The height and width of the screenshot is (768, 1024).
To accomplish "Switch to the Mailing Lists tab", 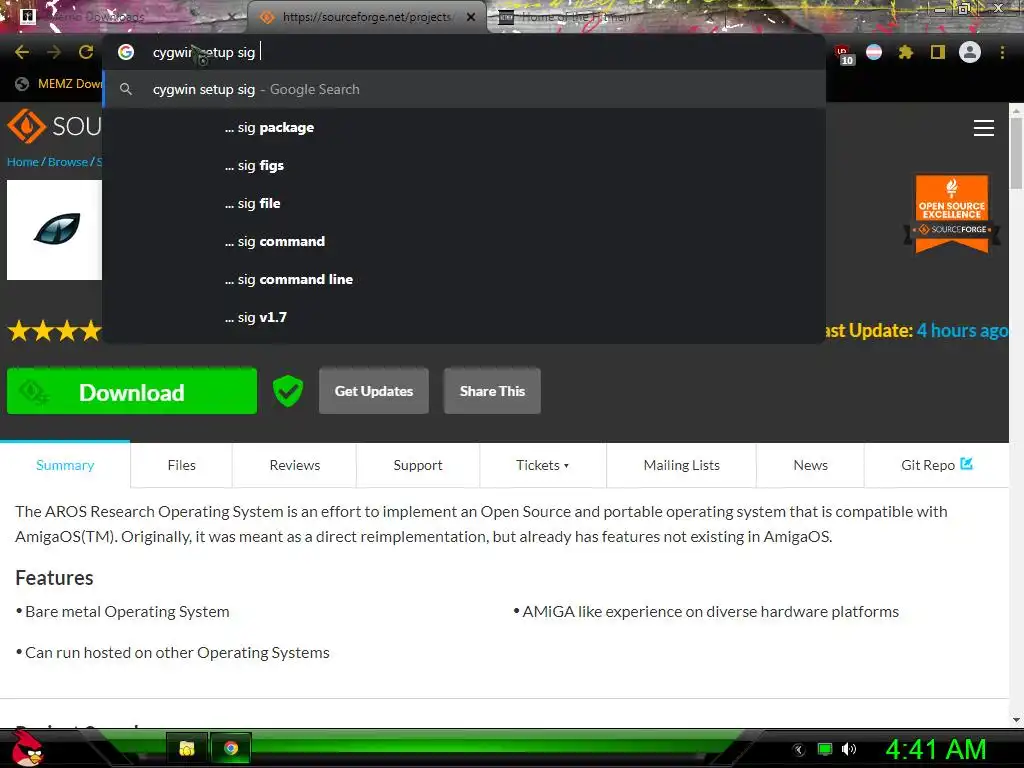I will [681, 465].
